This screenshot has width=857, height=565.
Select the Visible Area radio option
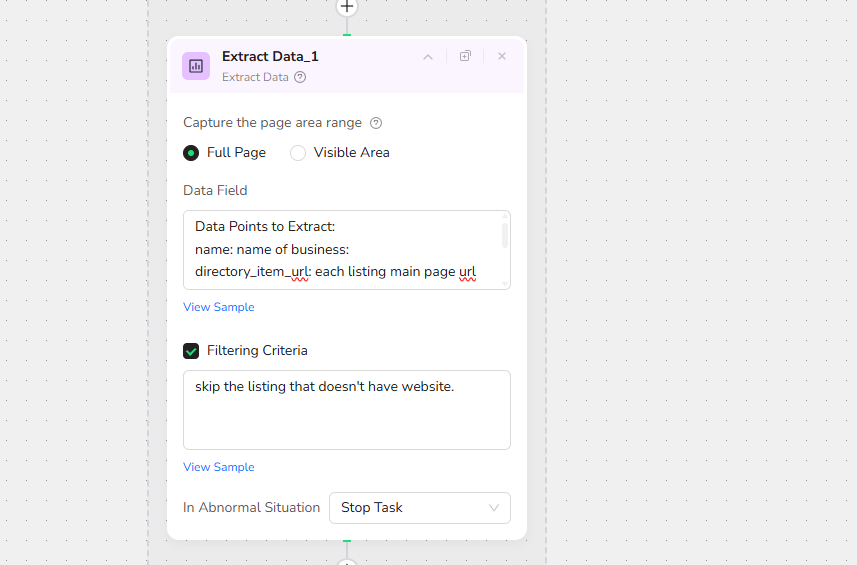tap(298, 153)
